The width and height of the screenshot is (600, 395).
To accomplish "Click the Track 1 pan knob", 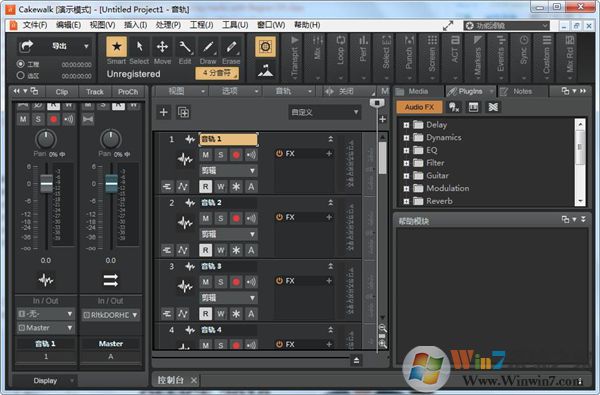I will pos(46,139).
